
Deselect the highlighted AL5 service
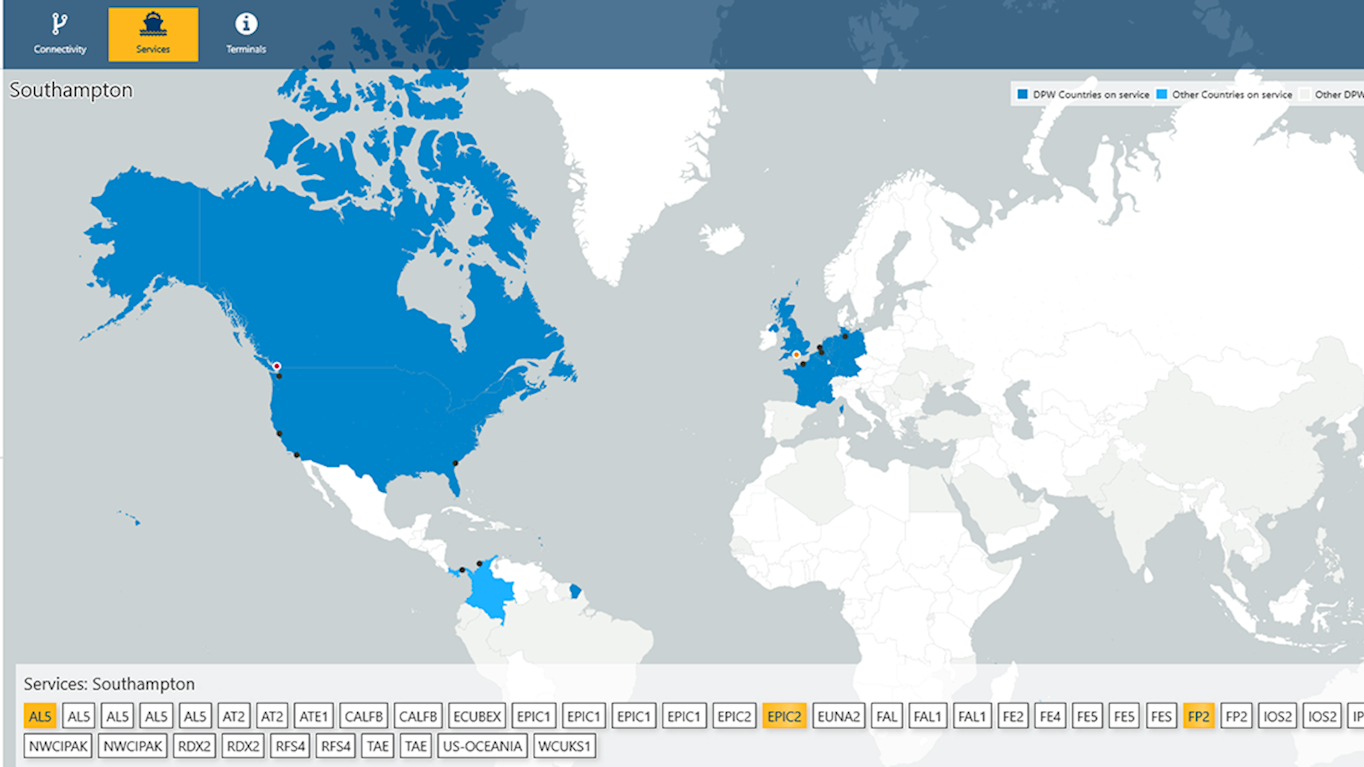(x=40, y=716)
